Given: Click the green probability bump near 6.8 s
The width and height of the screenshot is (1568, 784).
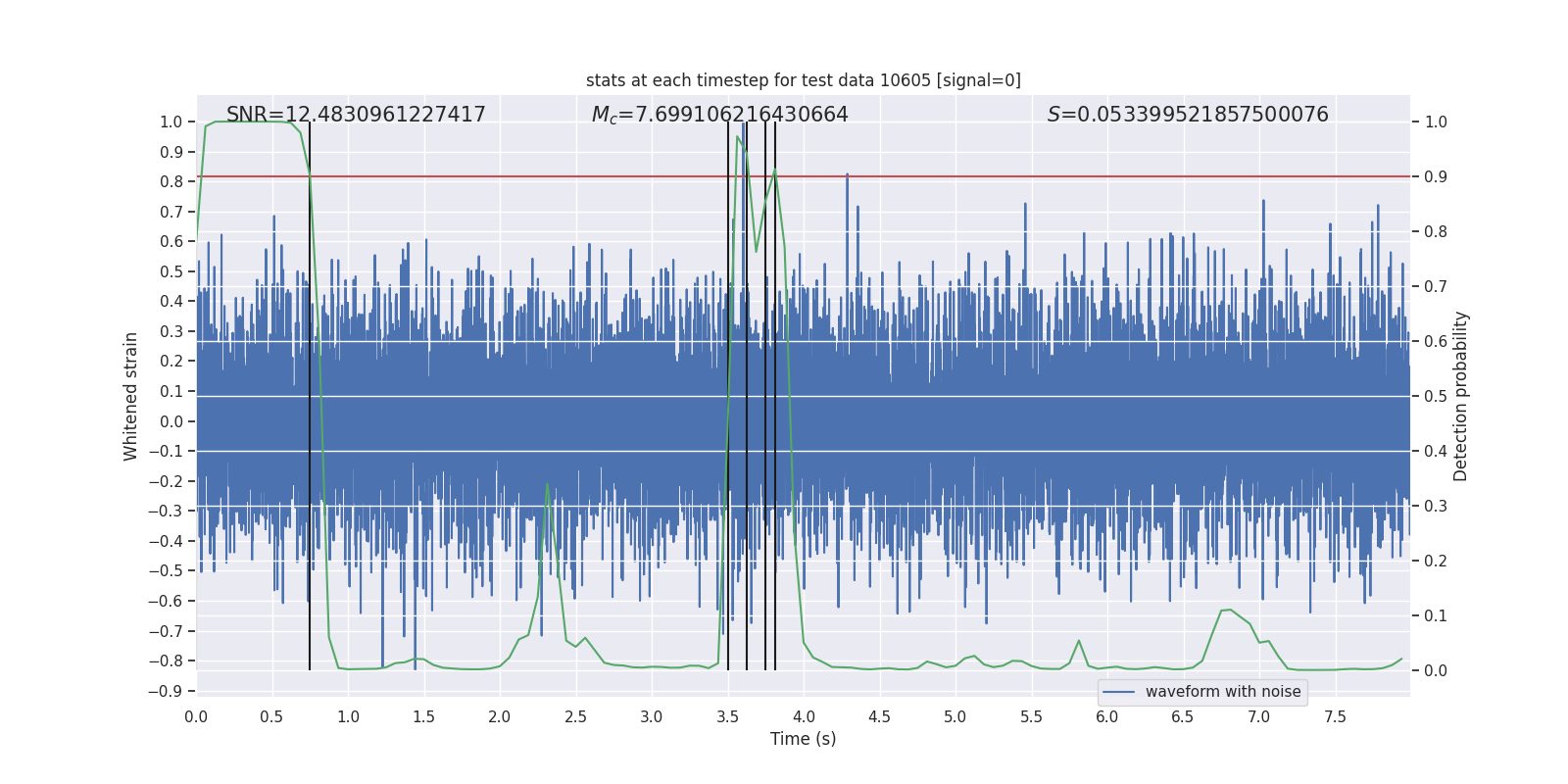Looking at the screenshot, I should pyautogui.click(x=1226, y=612).
